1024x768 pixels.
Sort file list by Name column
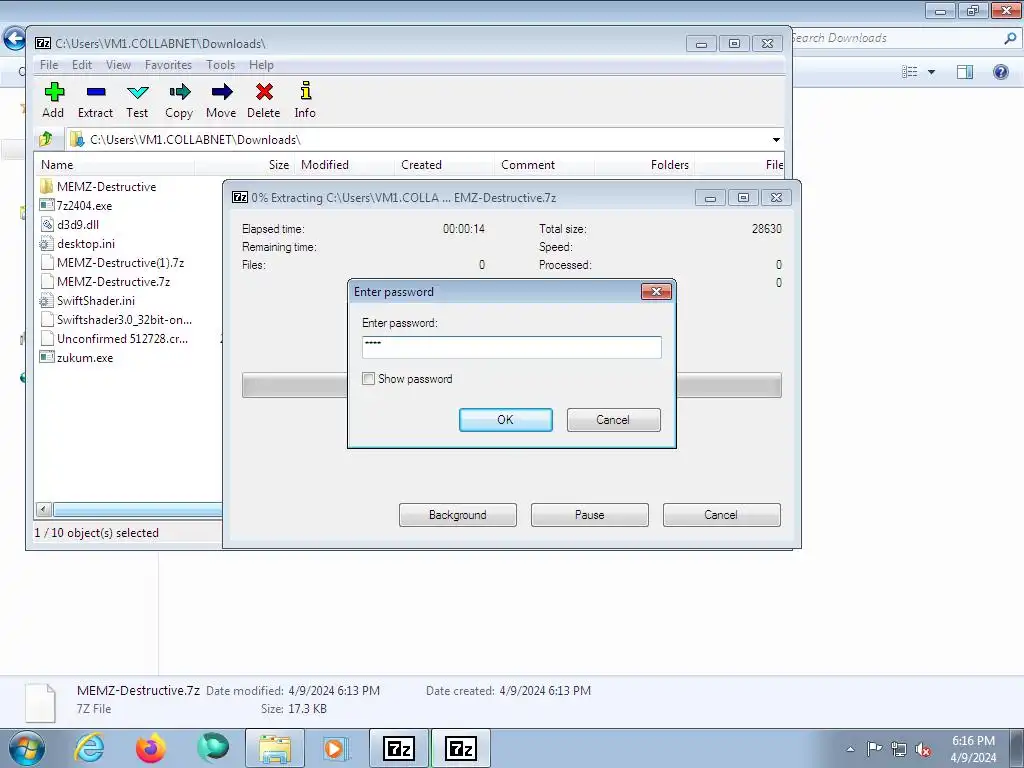click(x=114, y=165)
